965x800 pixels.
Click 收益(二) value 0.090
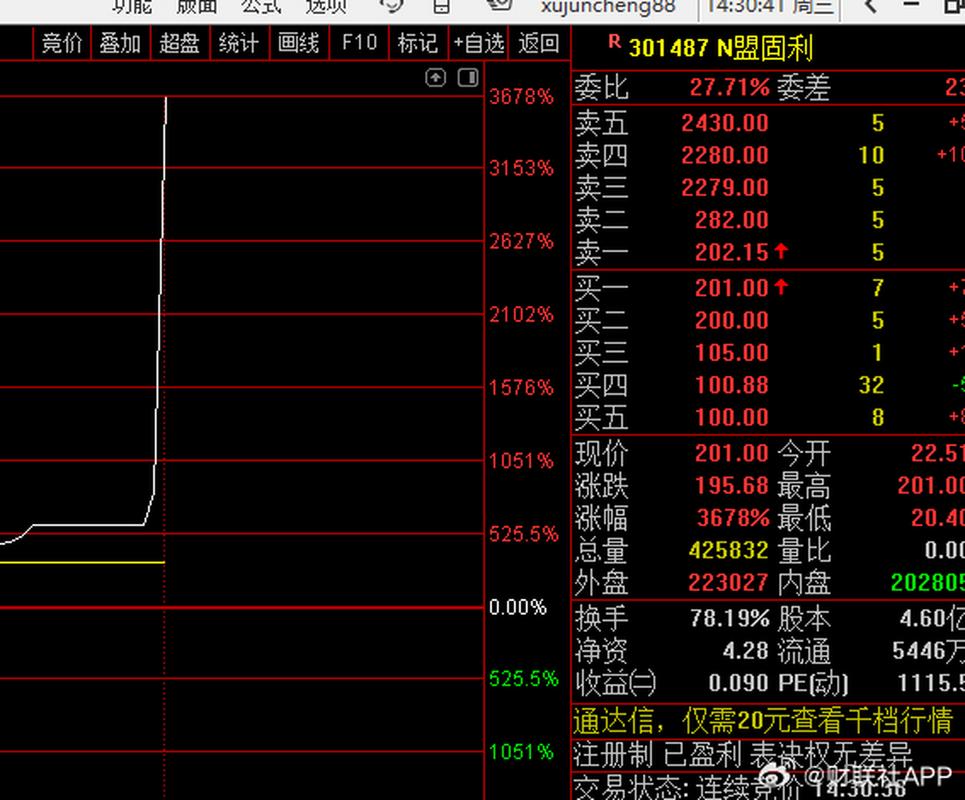739,683
